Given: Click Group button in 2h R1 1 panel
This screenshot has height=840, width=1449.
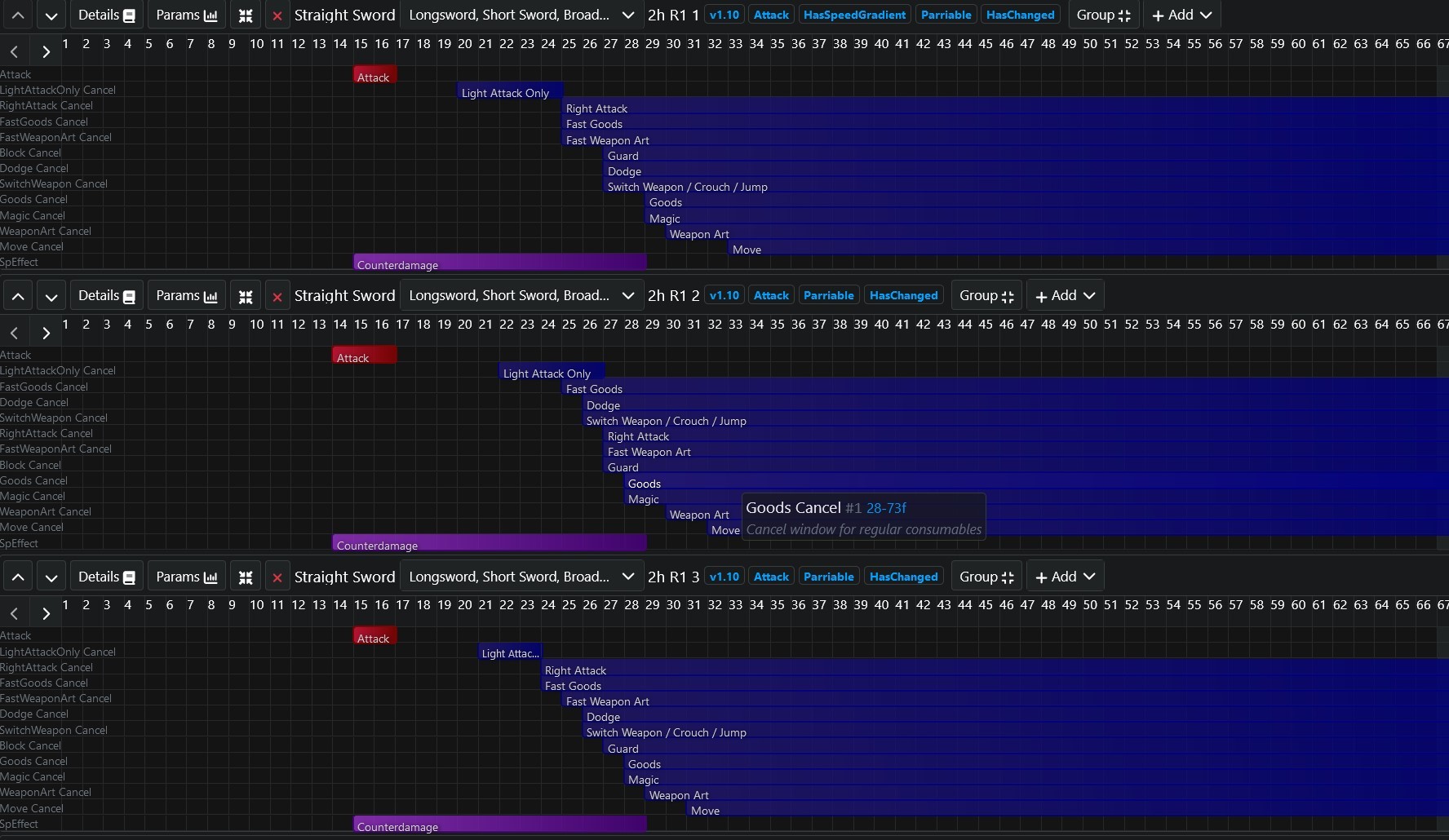Looking at the screenshot, I should pos(1103,15).
